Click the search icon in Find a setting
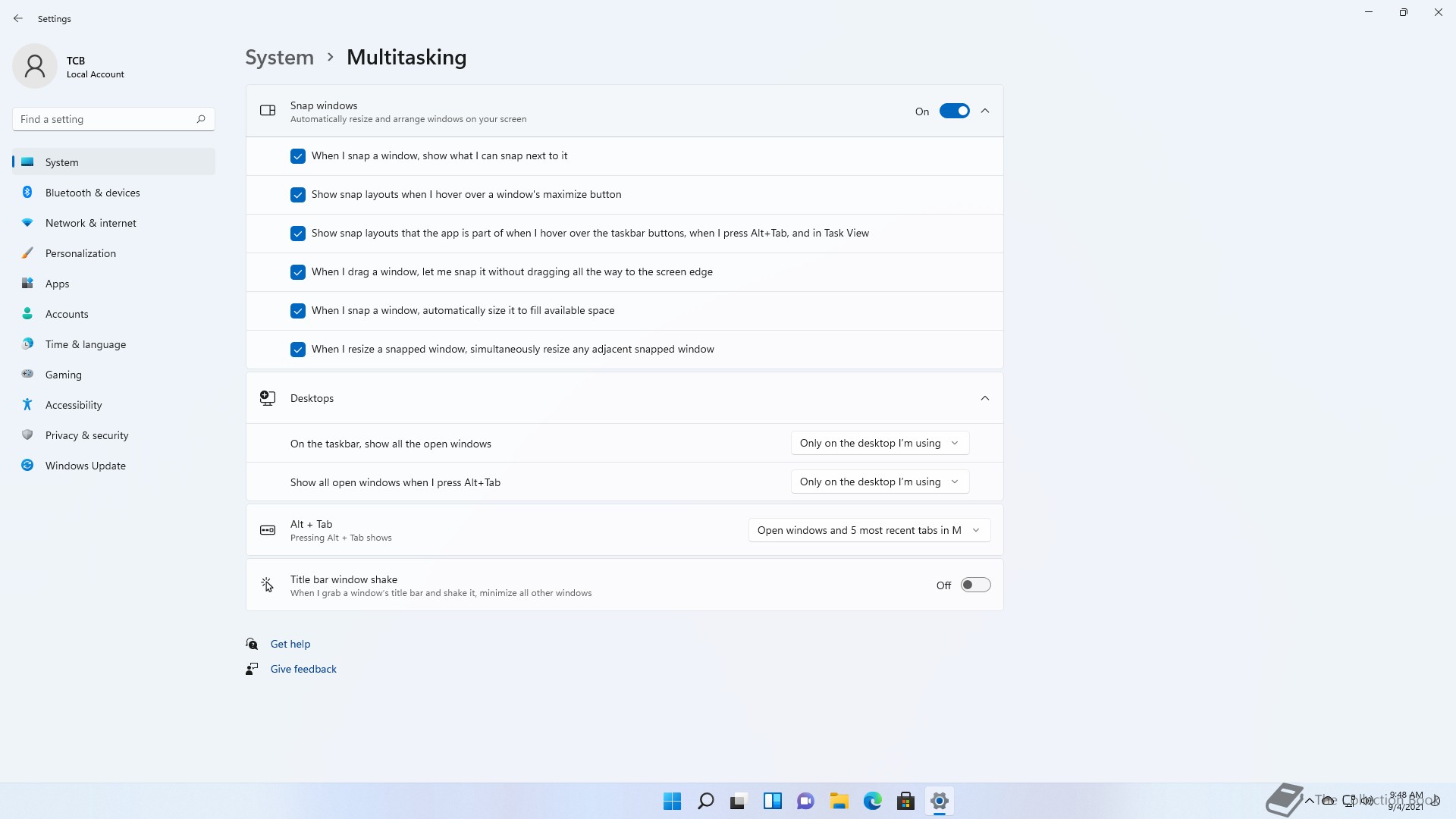 tap(201, 119)
